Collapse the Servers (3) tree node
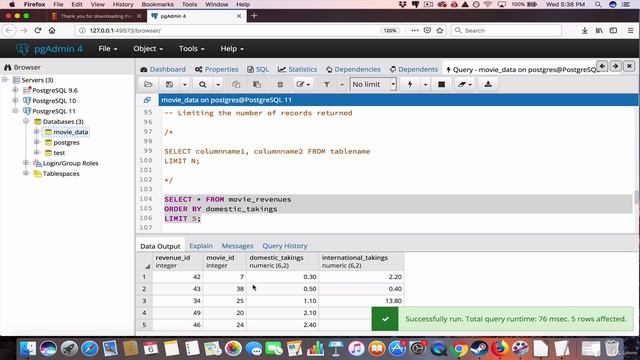Screen dimensions: 640x360 pos(5,80)
